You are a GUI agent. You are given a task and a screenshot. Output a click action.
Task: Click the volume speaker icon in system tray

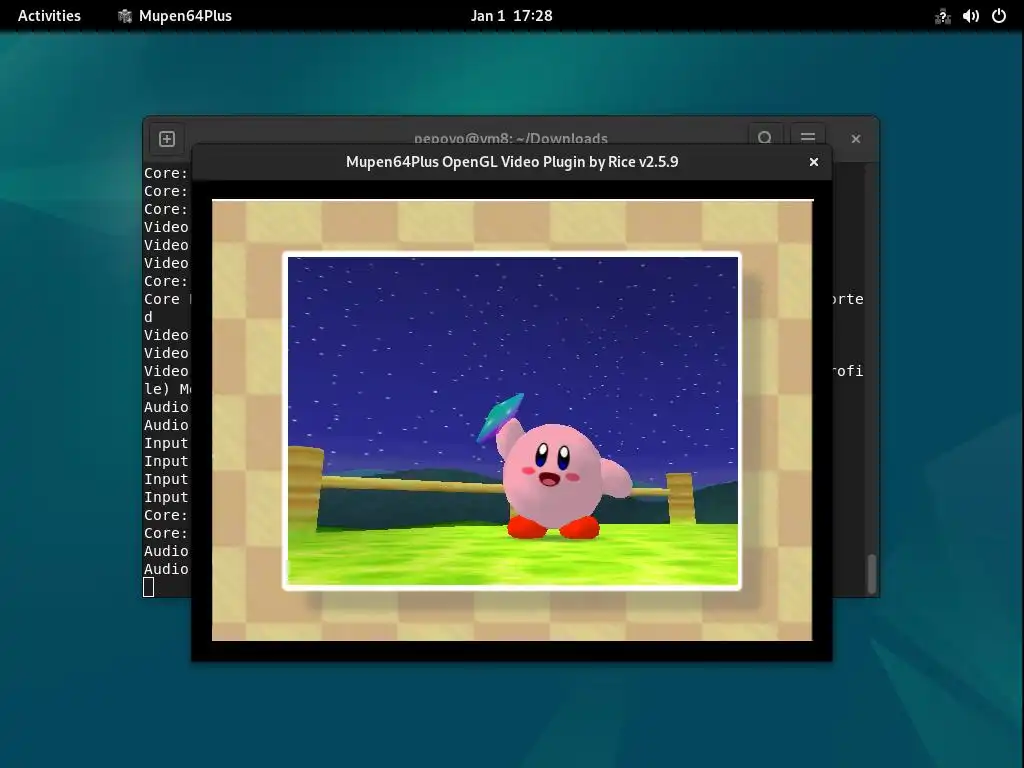[971, 16]
